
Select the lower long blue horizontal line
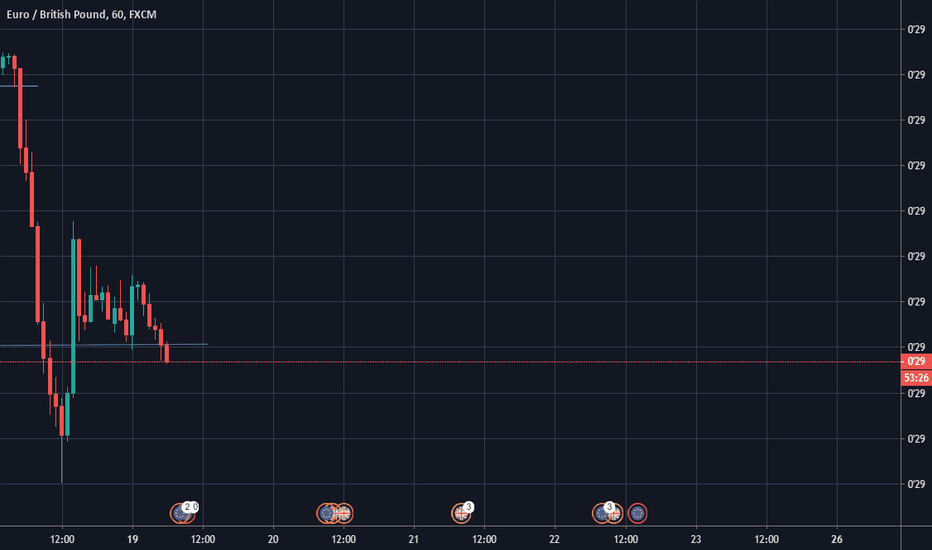tap(104, 345)
